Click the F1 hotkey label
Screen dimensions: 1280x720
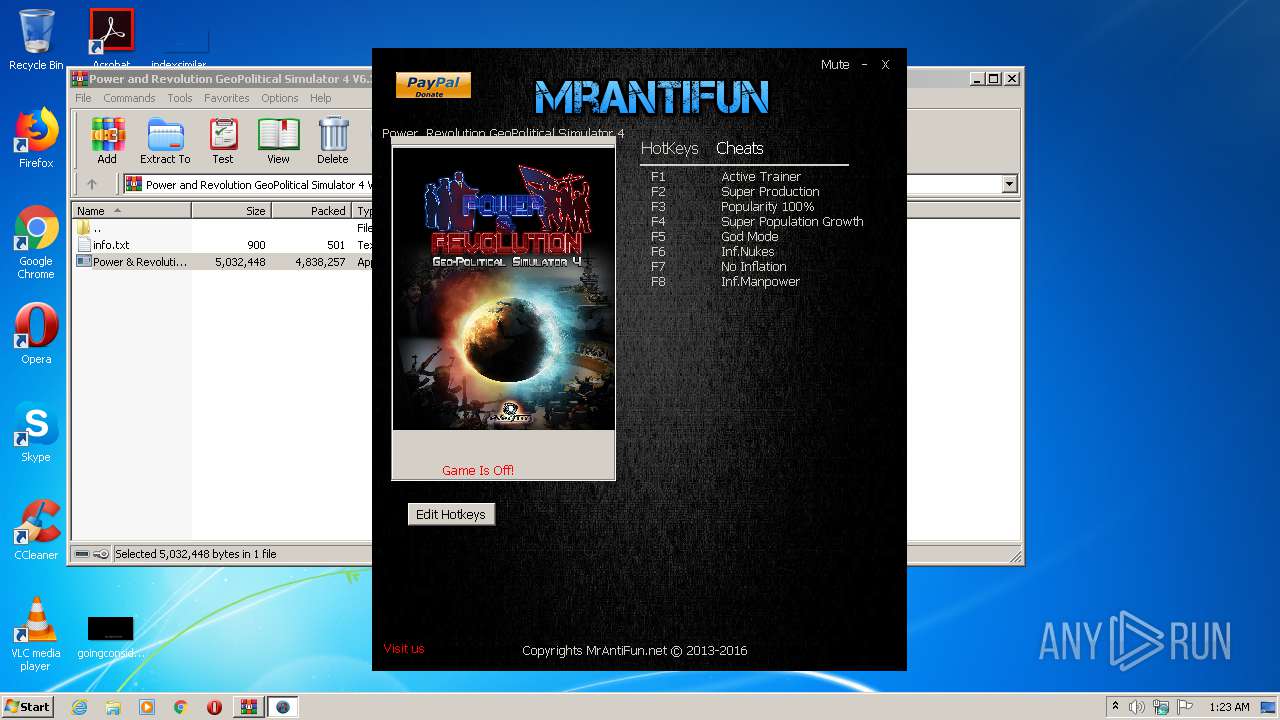(x=657, y=177)
